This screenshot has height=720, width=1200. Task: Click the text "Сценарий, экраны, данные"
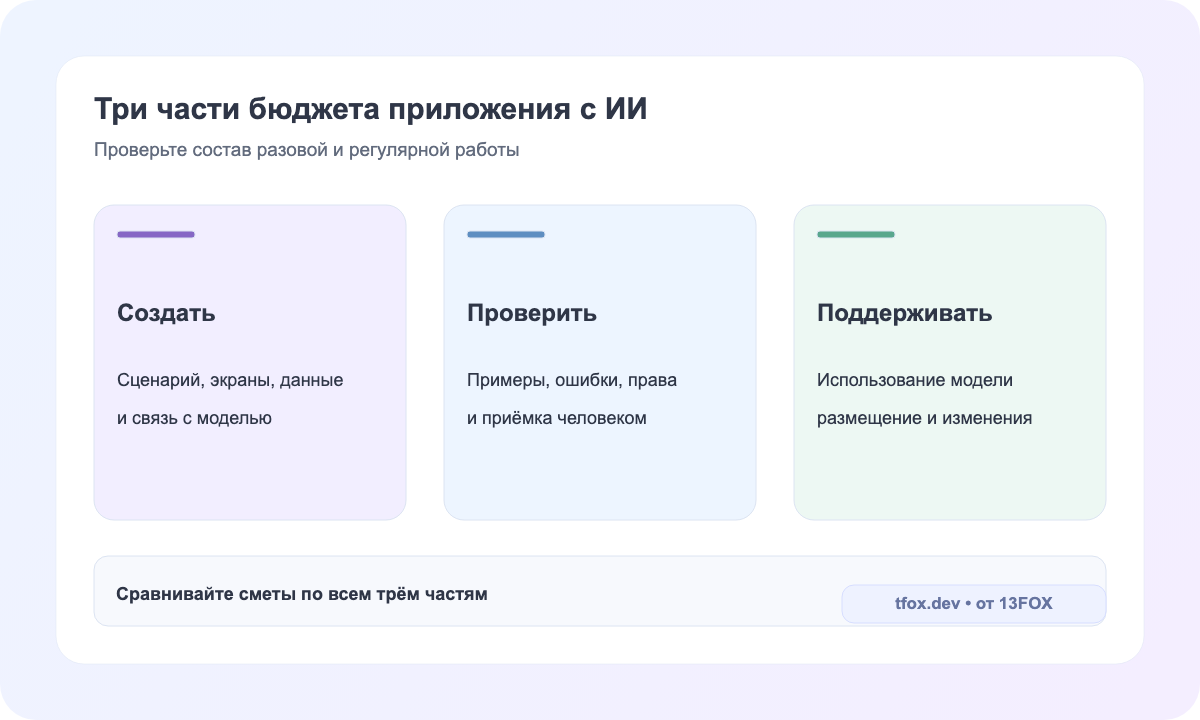coord(230,381)
